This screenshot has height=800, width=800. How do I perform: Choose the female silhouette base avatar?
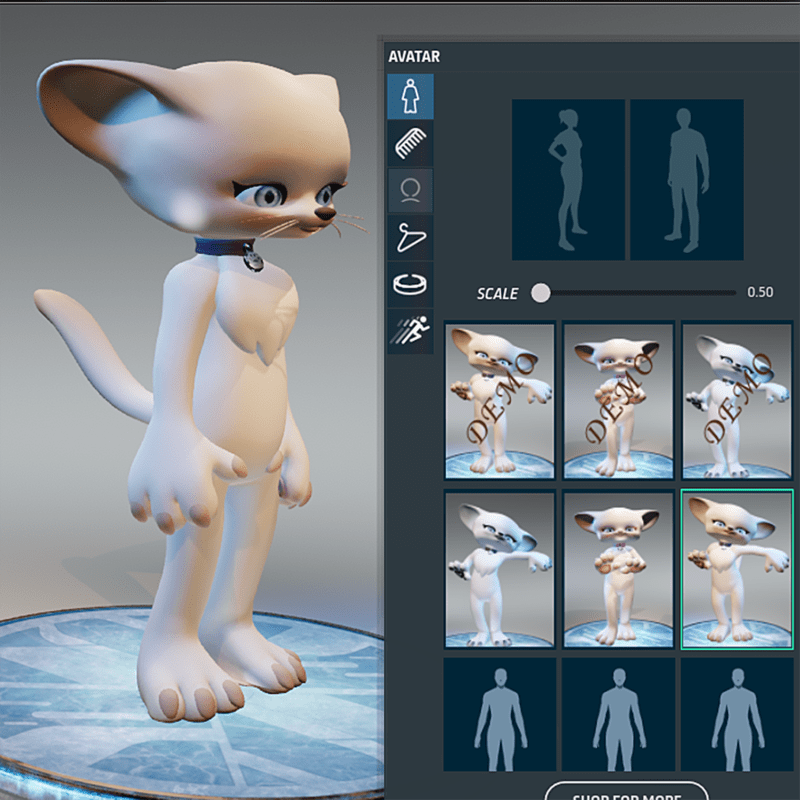click(x=568, y=180)
